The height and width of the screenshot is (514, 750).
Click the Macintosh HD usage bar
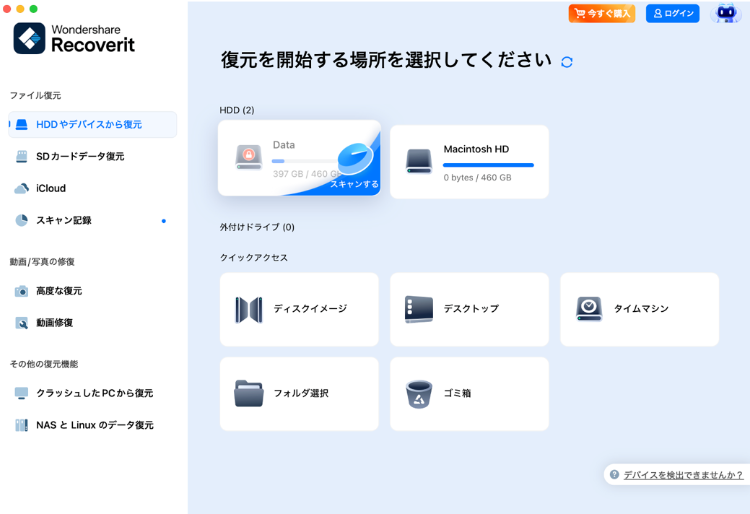click(x=488, y=165)
